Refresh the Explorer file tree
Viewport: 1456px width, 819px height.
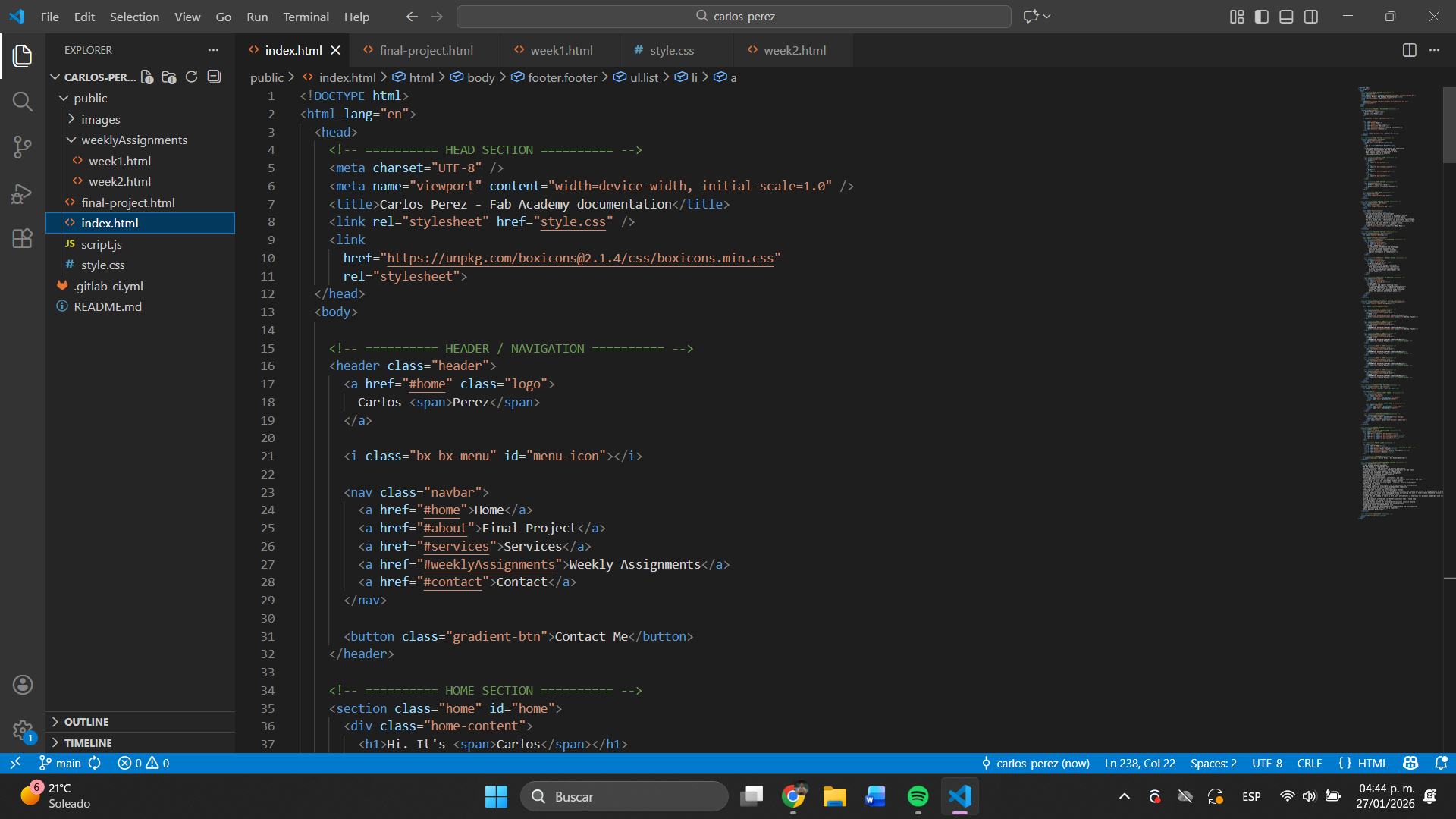pyautogui.click(x=191, y=77)
